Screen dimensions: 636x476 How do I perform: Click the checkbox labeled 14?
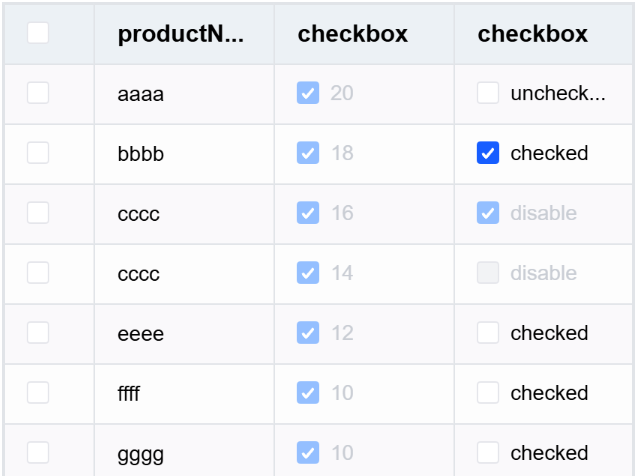(x=308, y=273)
